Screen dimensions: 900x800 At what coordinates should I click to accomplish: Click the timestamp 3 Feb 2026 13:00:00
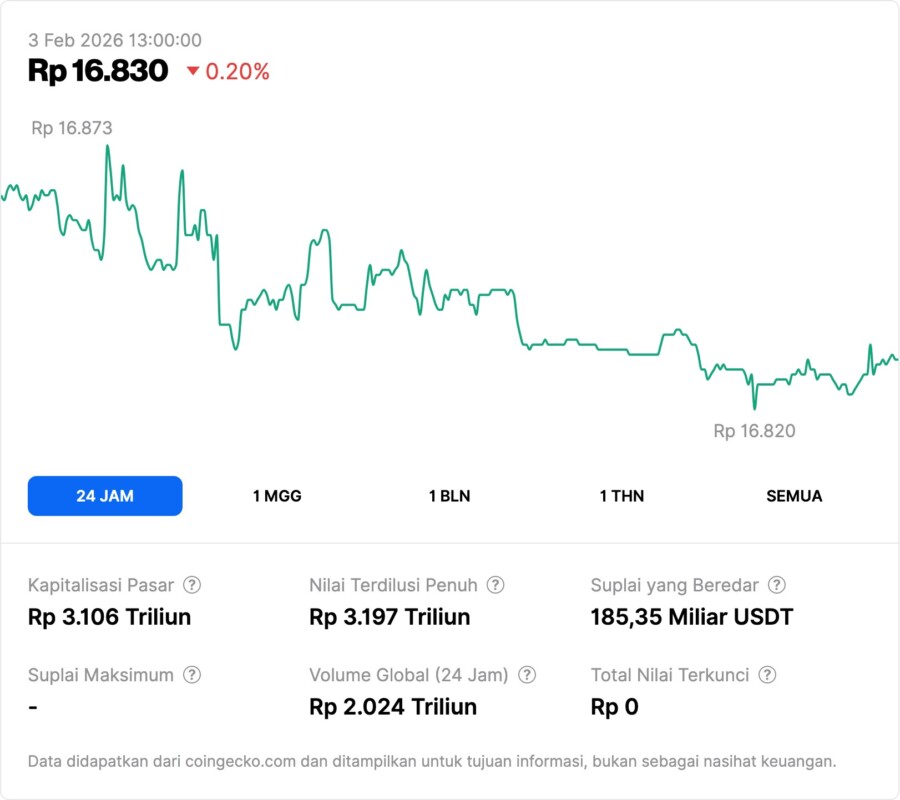(x=115, y=40)
